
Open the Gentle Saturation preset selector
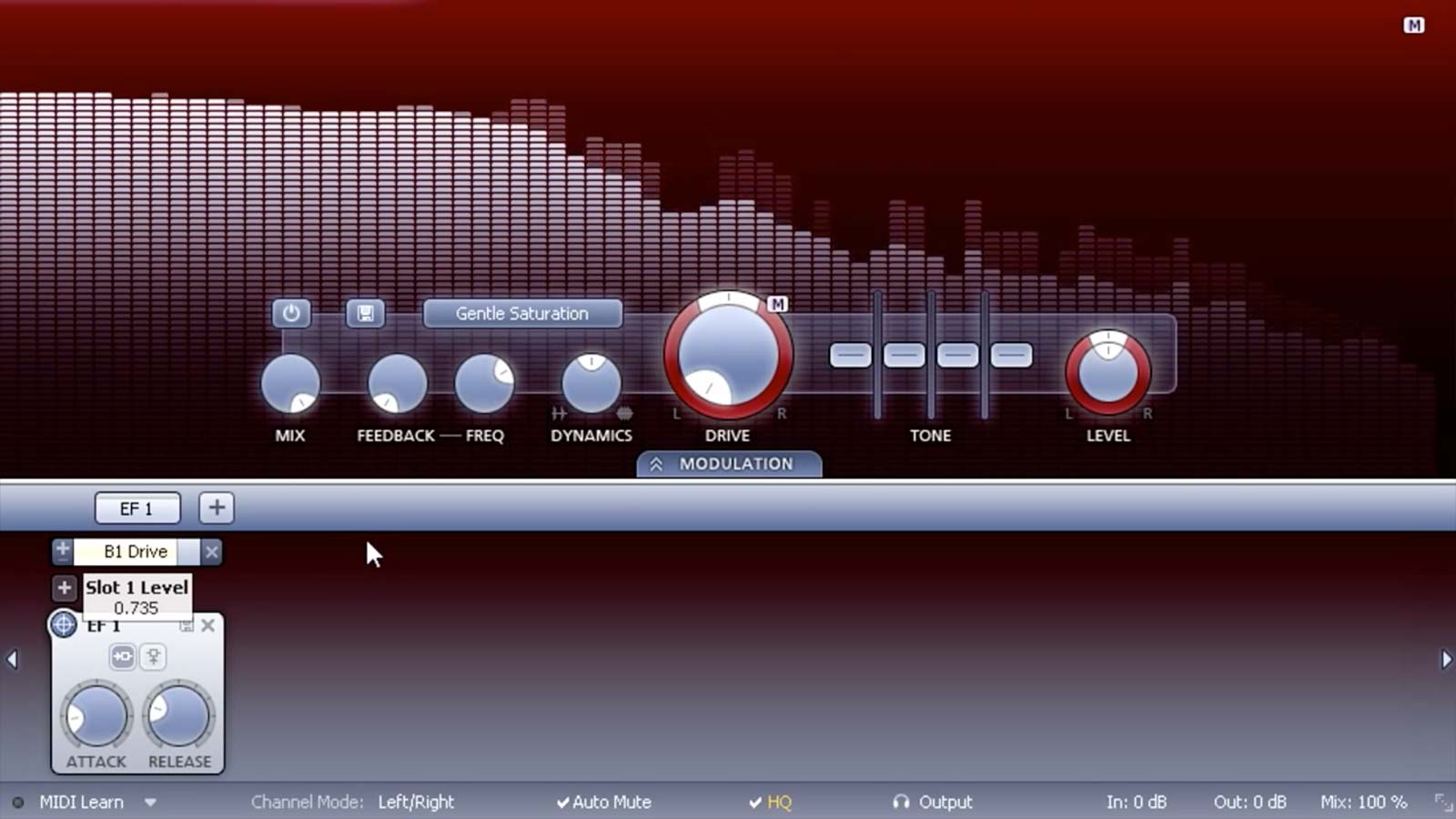(x=522, y=313)
